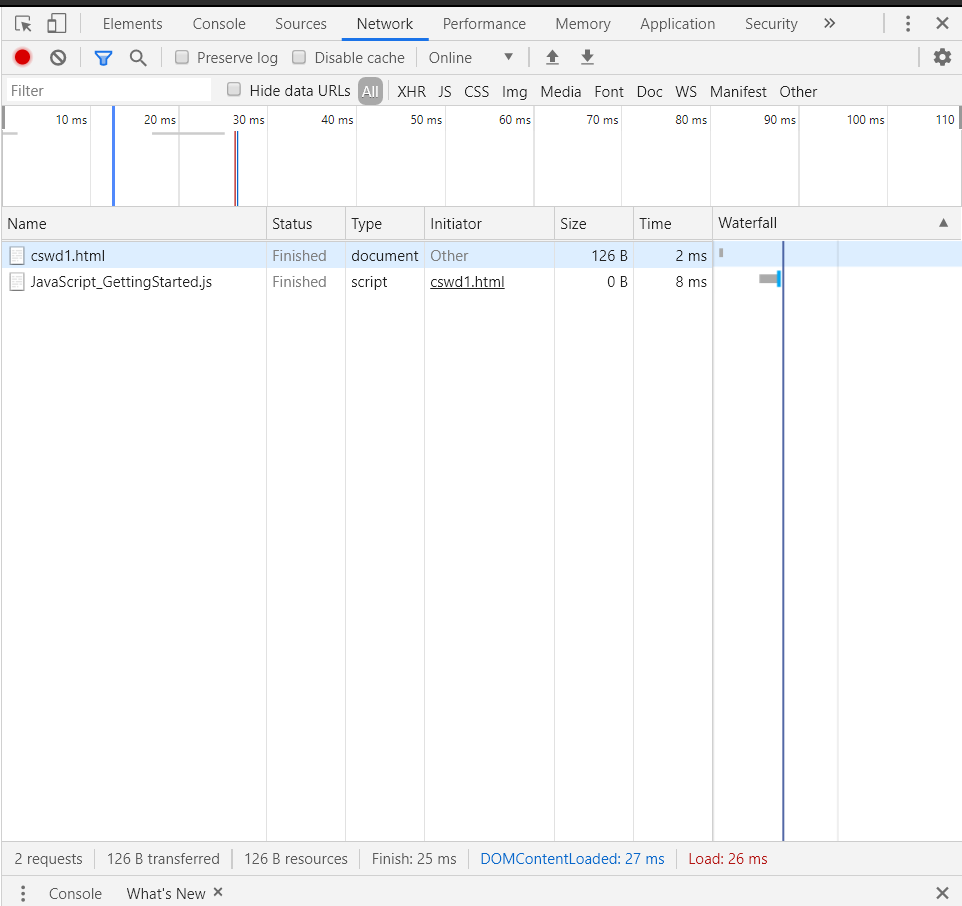
Task: Import HAR file via upload icon
Action: click(x=552, y=57)
